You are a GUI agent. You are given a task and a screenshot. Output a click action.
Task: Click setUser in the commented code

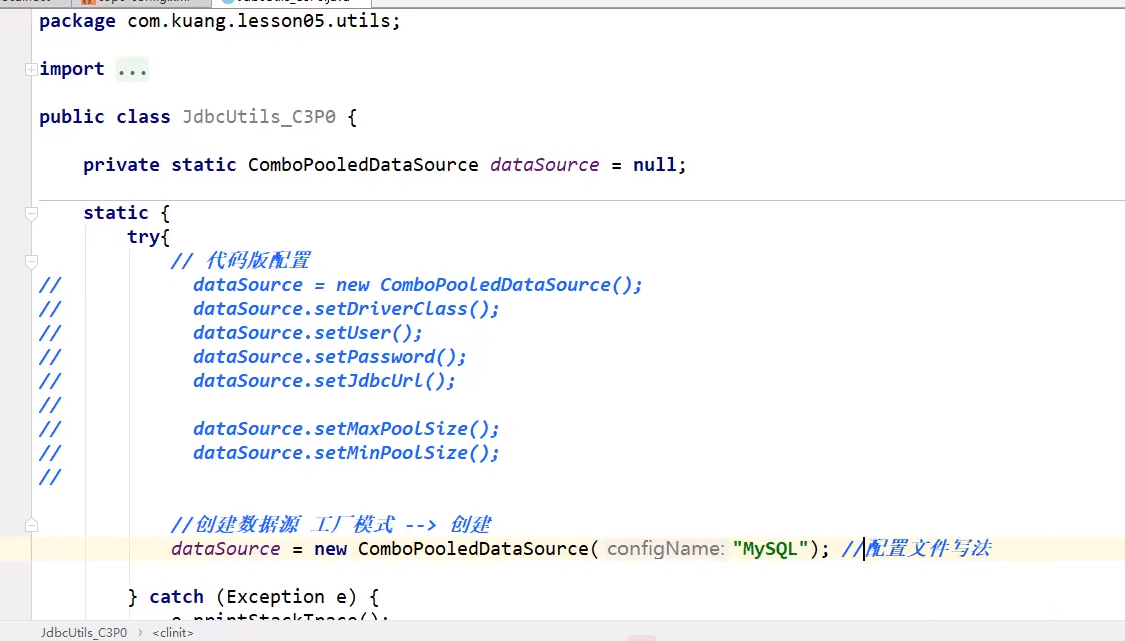(352, 333)
